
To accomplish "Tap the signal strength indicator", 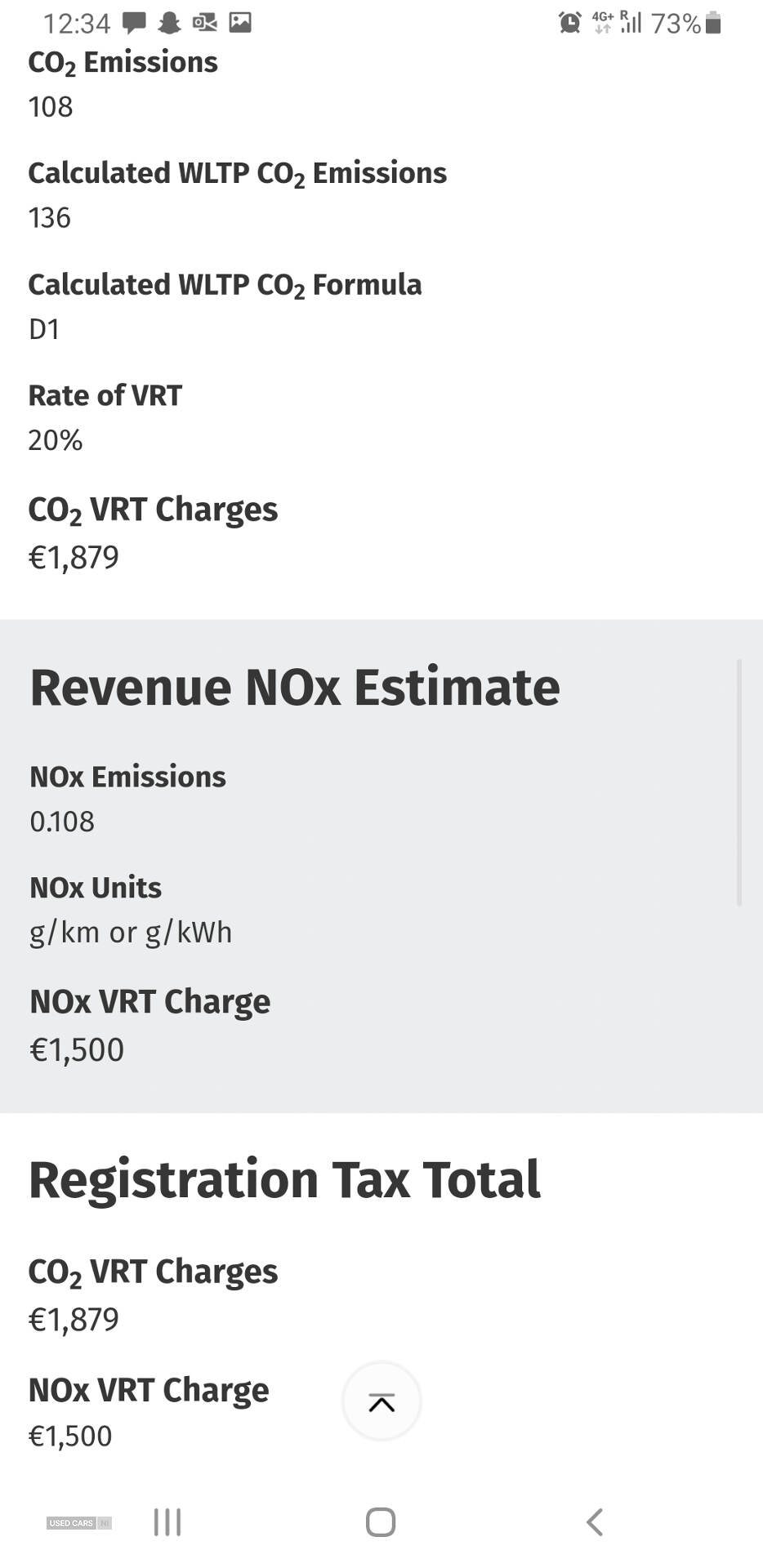I will 631,22.
